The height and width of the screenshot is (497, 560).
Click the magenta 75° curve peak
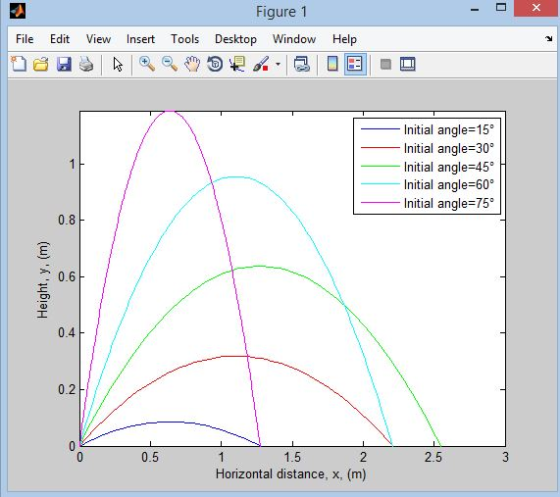(170, 111)
